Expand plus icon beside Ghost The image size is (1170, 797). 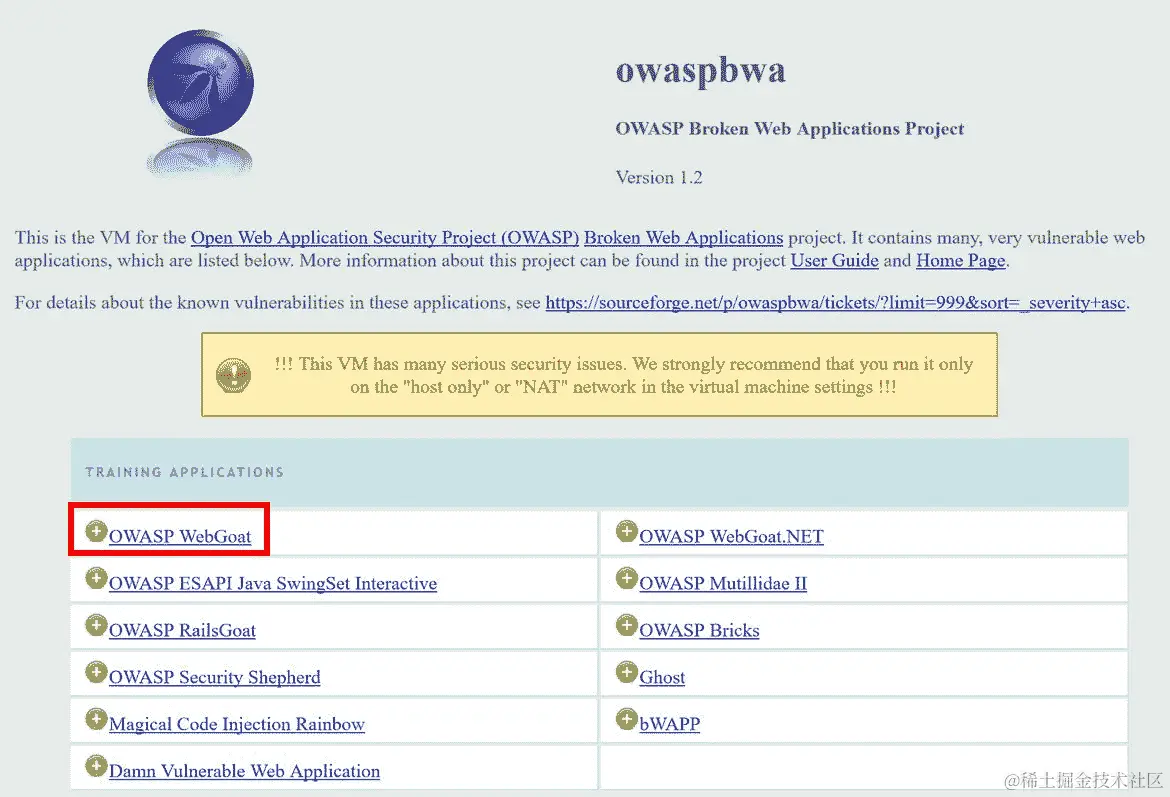pyautogui.click(x=627, y=672)
